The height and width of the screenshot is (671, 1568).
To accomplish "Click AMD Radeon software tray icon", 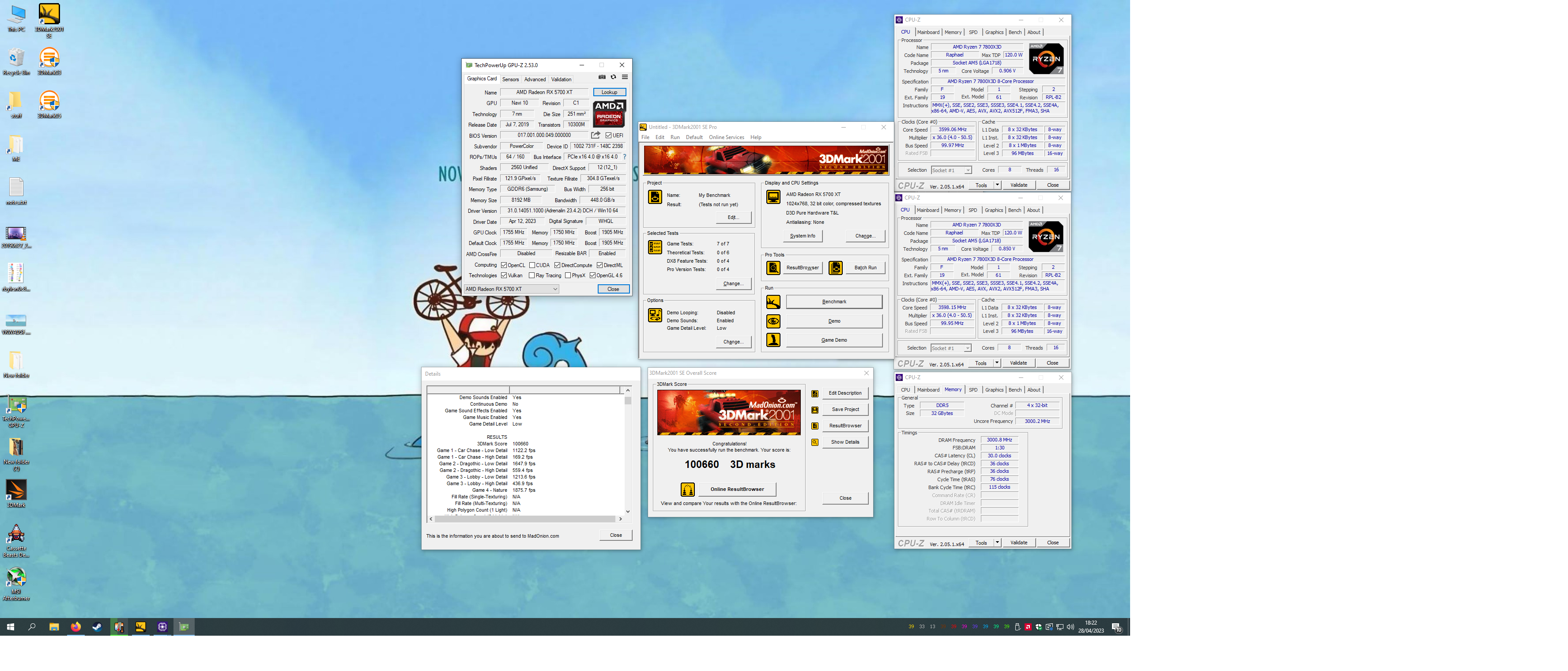I will [1028, 626].
